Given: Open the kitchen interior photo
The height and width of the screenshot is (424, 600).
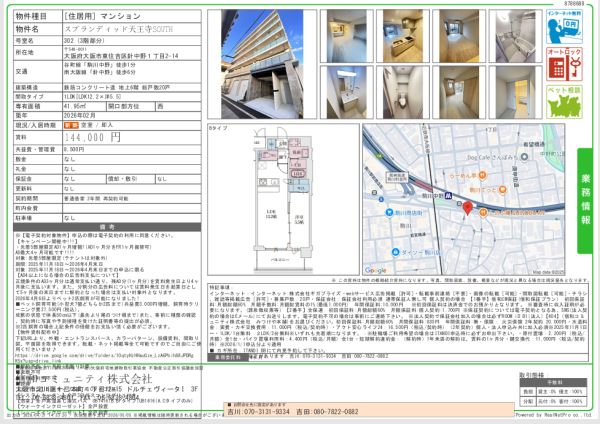Looking at the screenshot, I should tap(403, 36).
